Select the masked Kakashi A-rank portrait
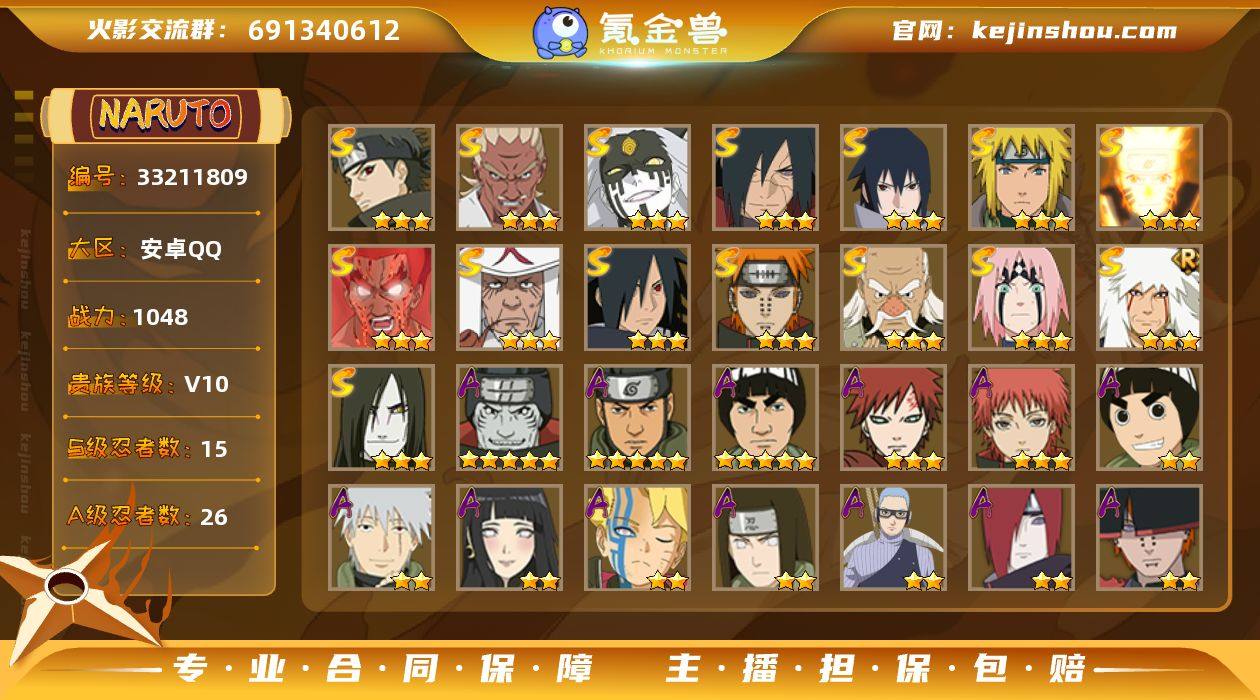The image size is (1260, 700). (x=381, y=537)
